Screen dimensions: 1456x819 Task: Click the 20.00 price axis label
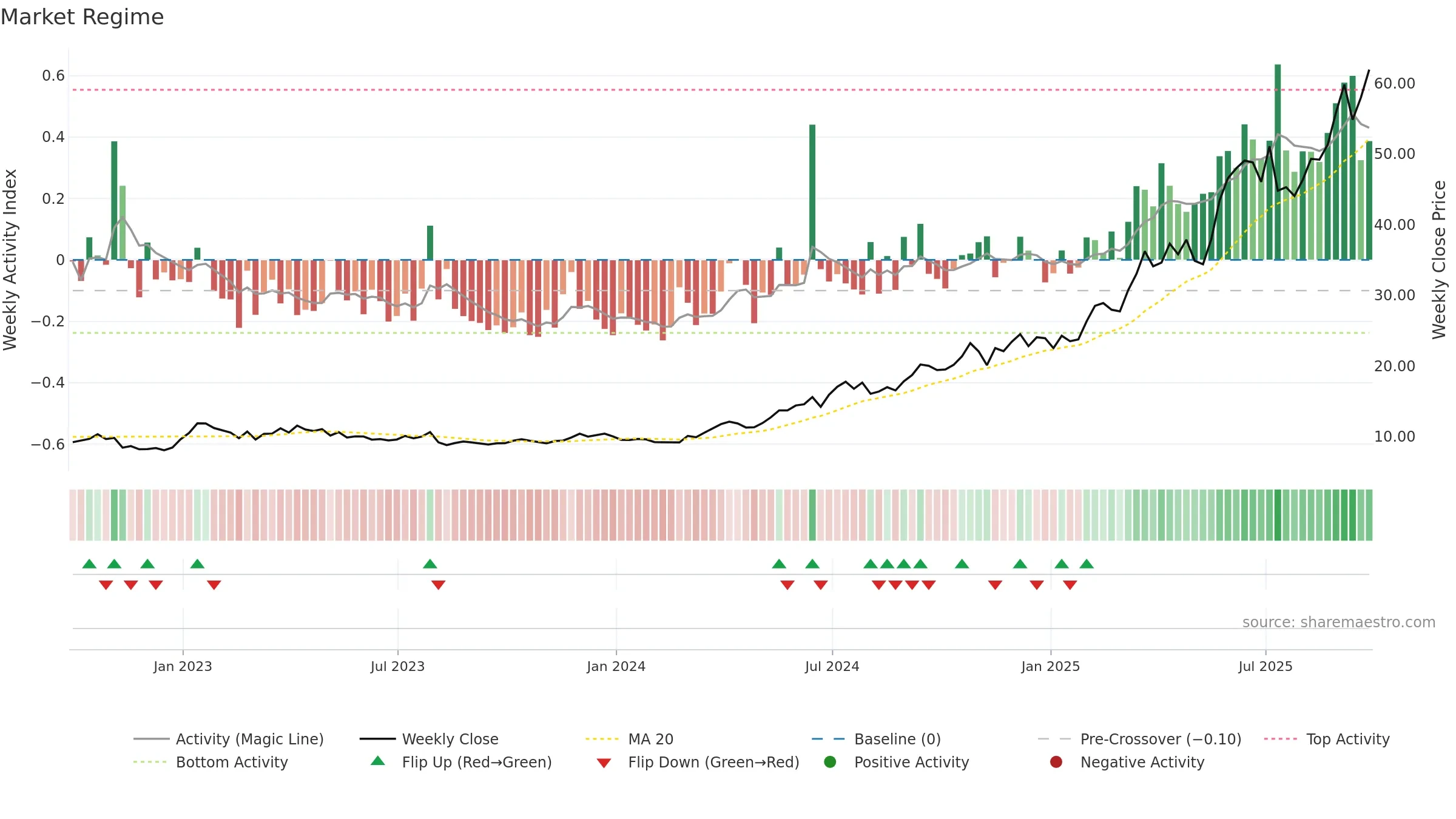click(1394, 366)
